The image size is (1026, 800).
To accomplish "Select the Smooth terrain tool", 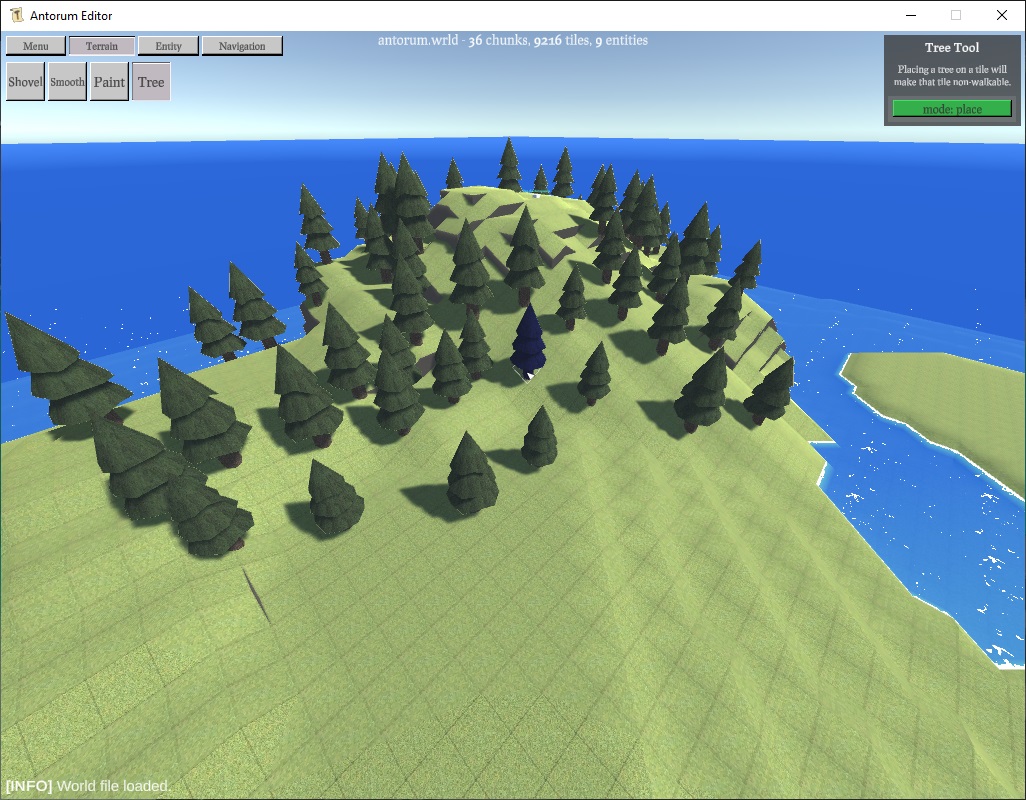I will coord(67,82).
